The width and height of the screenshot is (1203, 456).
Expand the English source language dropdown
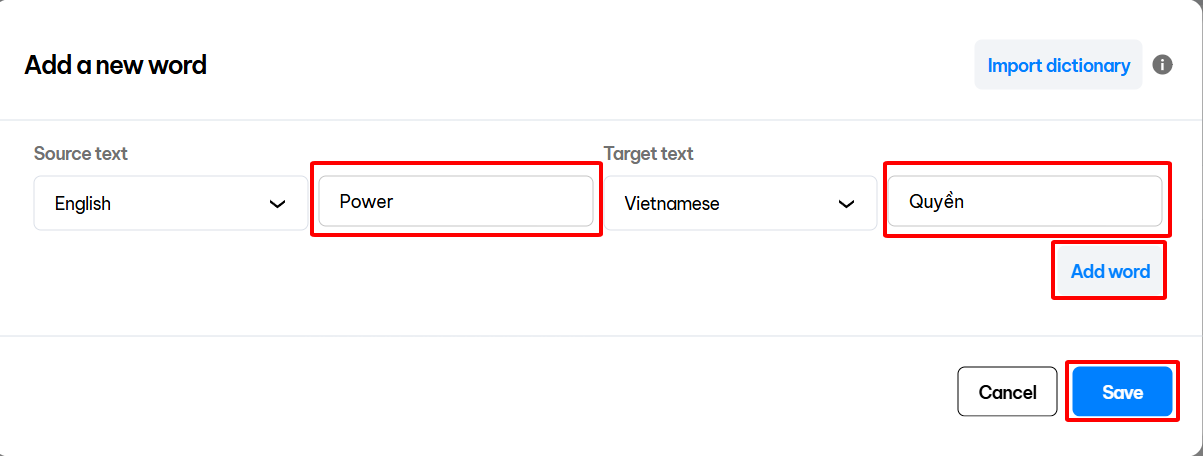click(170, 204)
